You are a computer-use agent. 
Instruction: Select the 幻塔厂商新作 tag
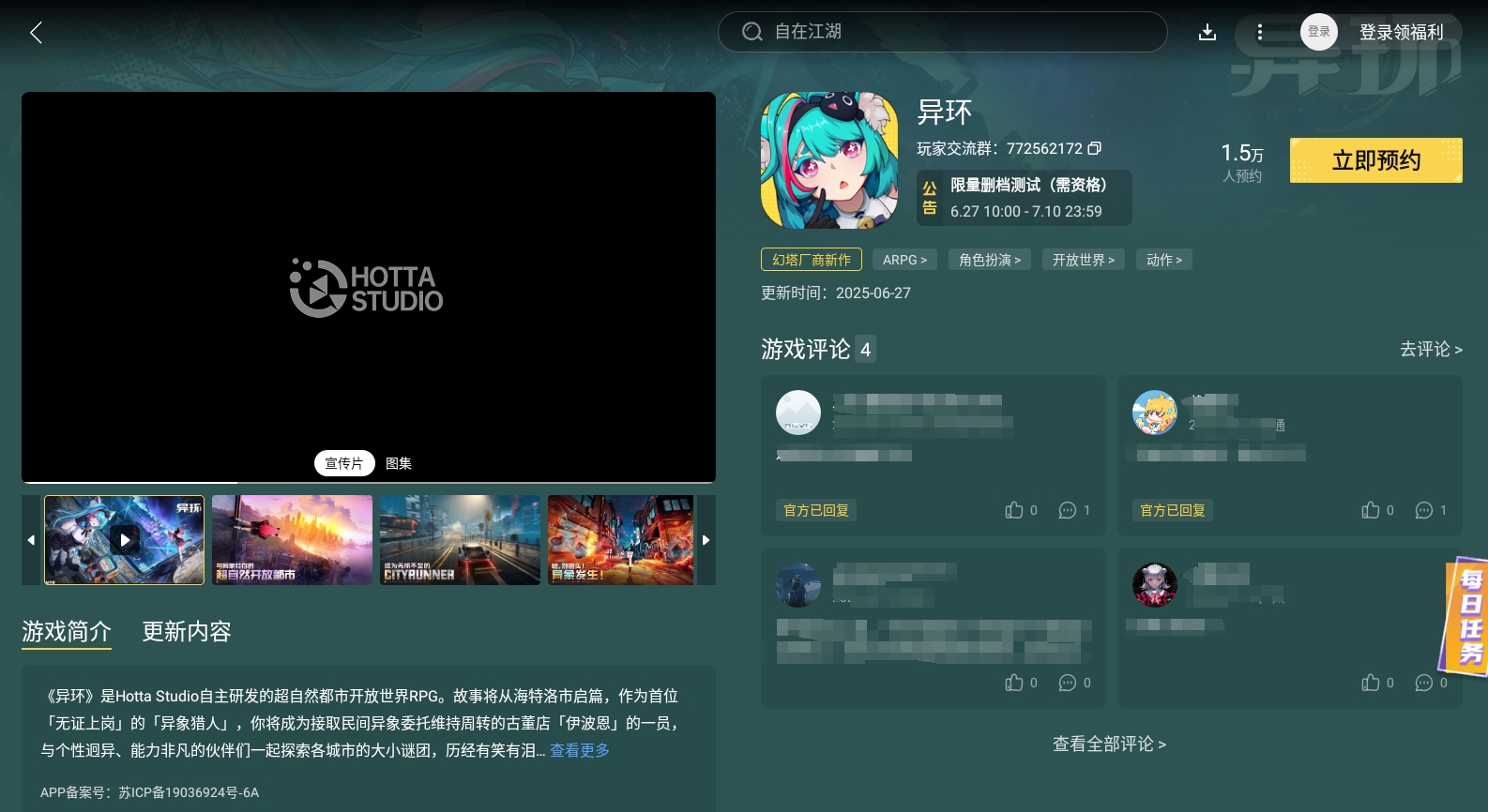point(812,260)
